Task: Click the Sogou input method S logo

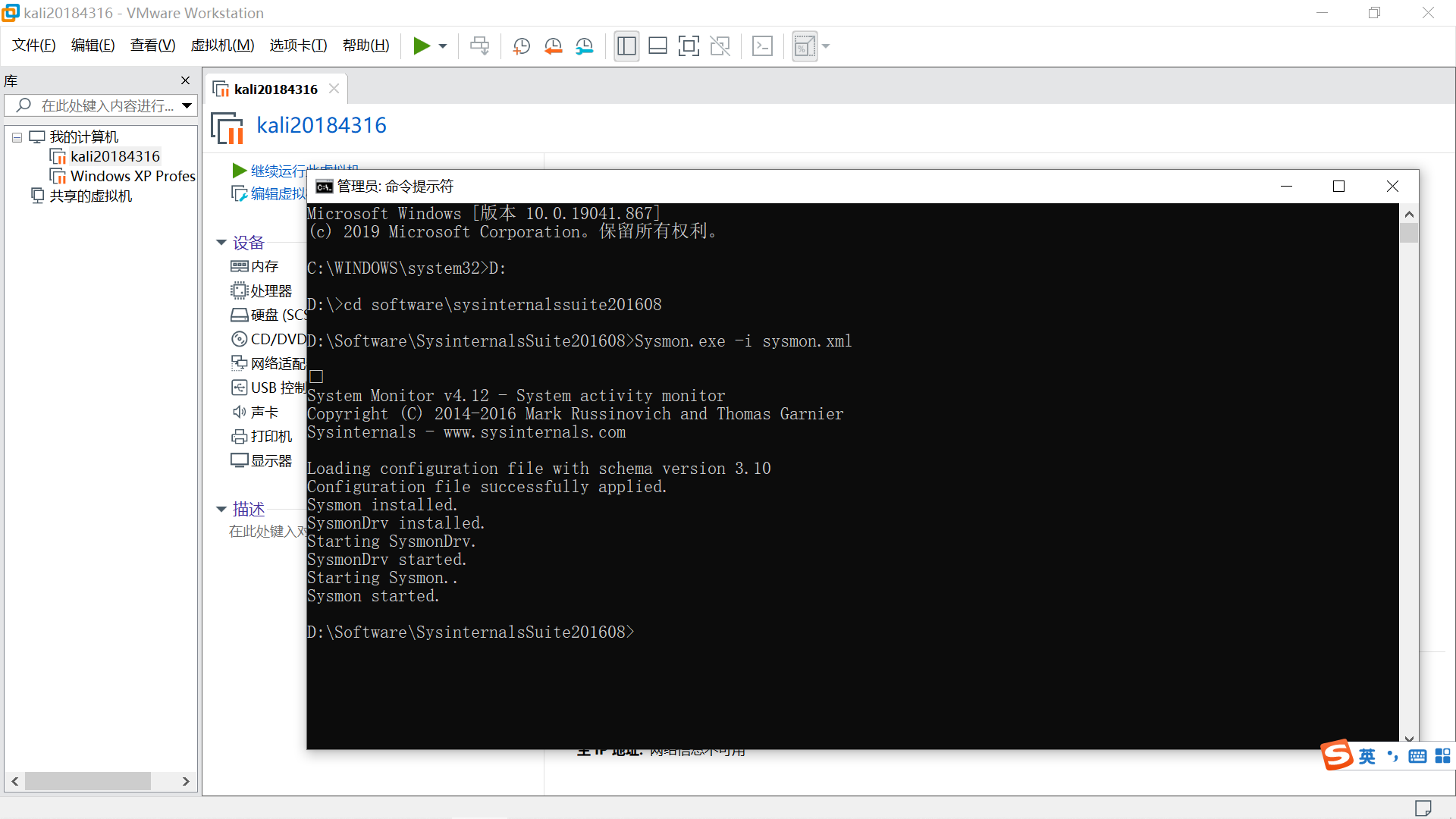Action: 1337,755
